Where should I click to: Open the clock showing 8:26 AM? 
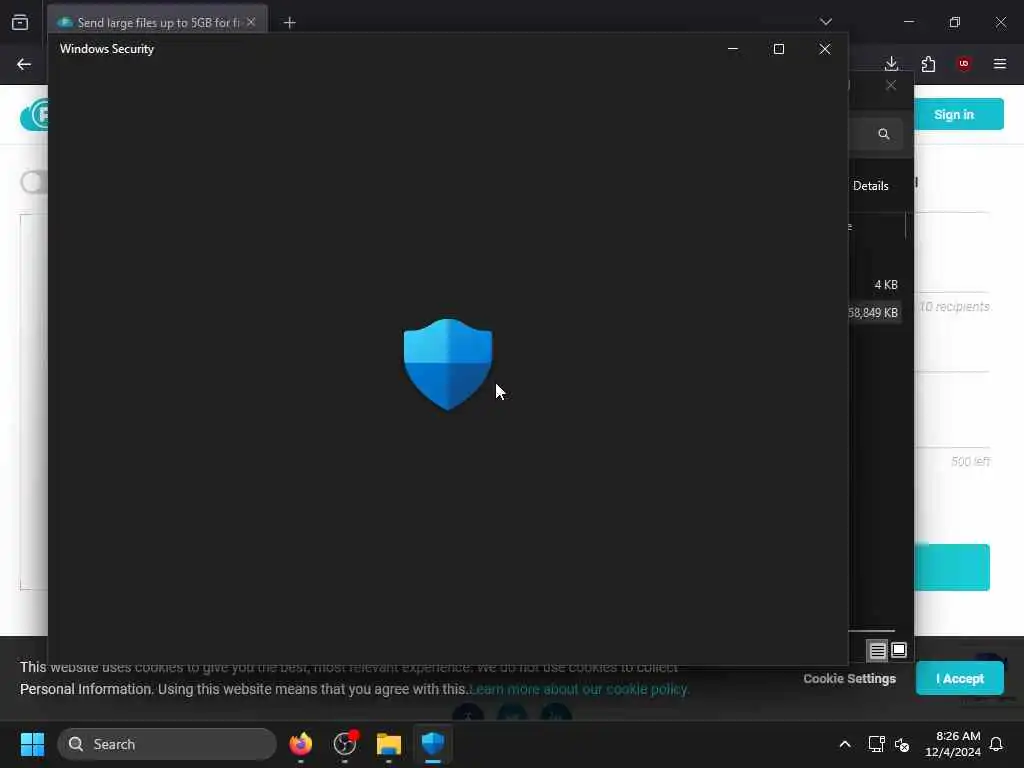point(953,744)
